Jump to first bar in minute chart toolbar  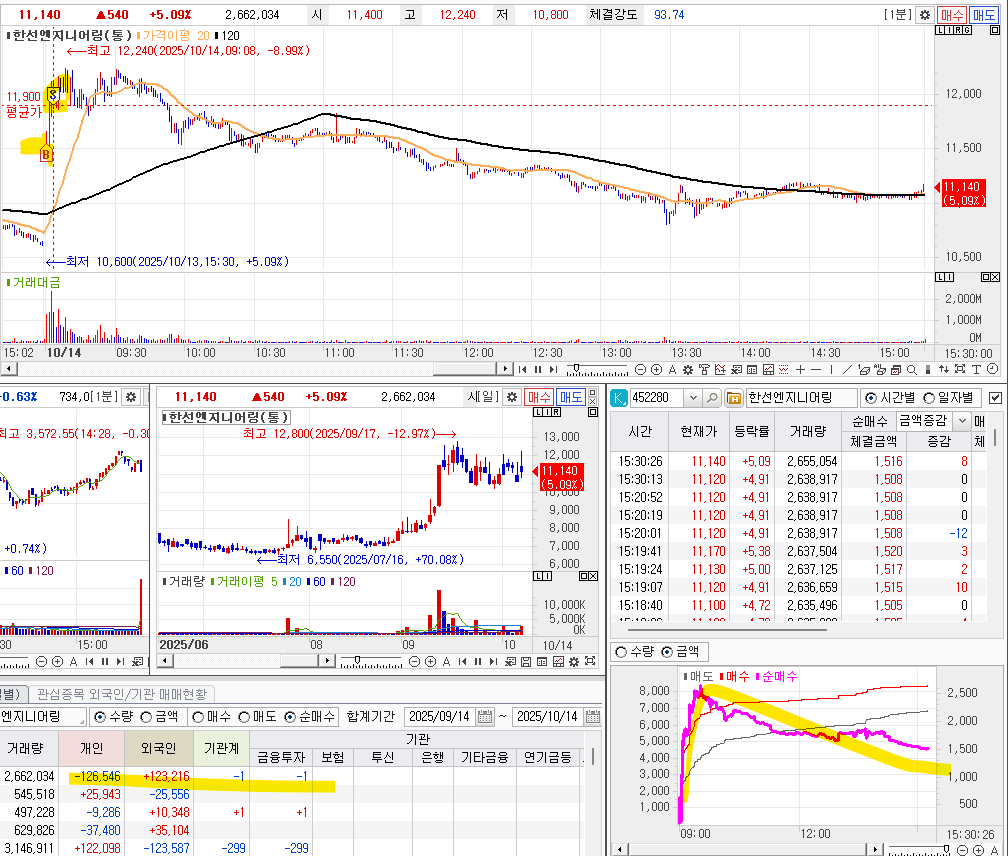(522, 370)
